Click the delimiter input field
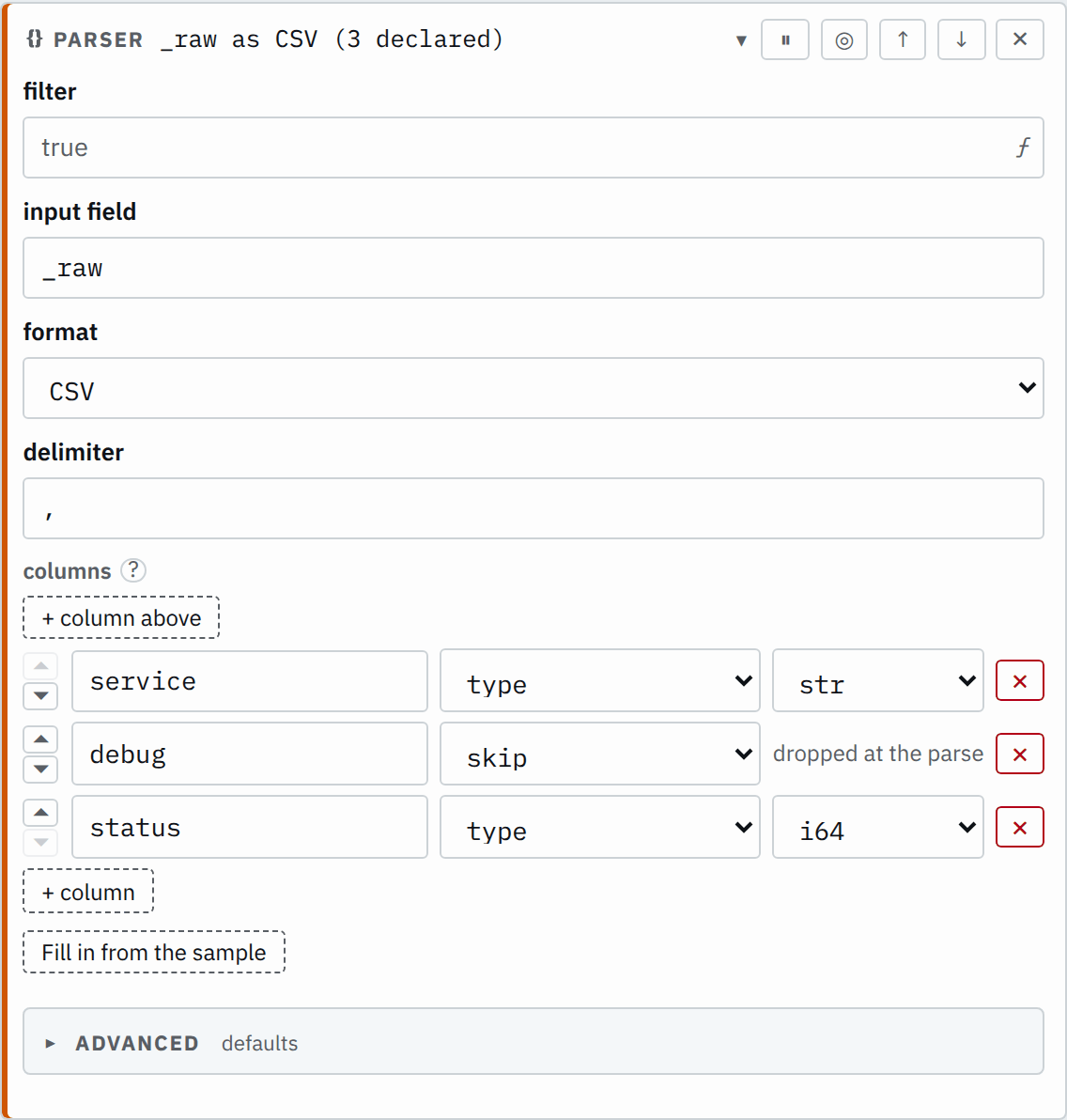Screen dimensions: 1067x1120 pos(533,508)
